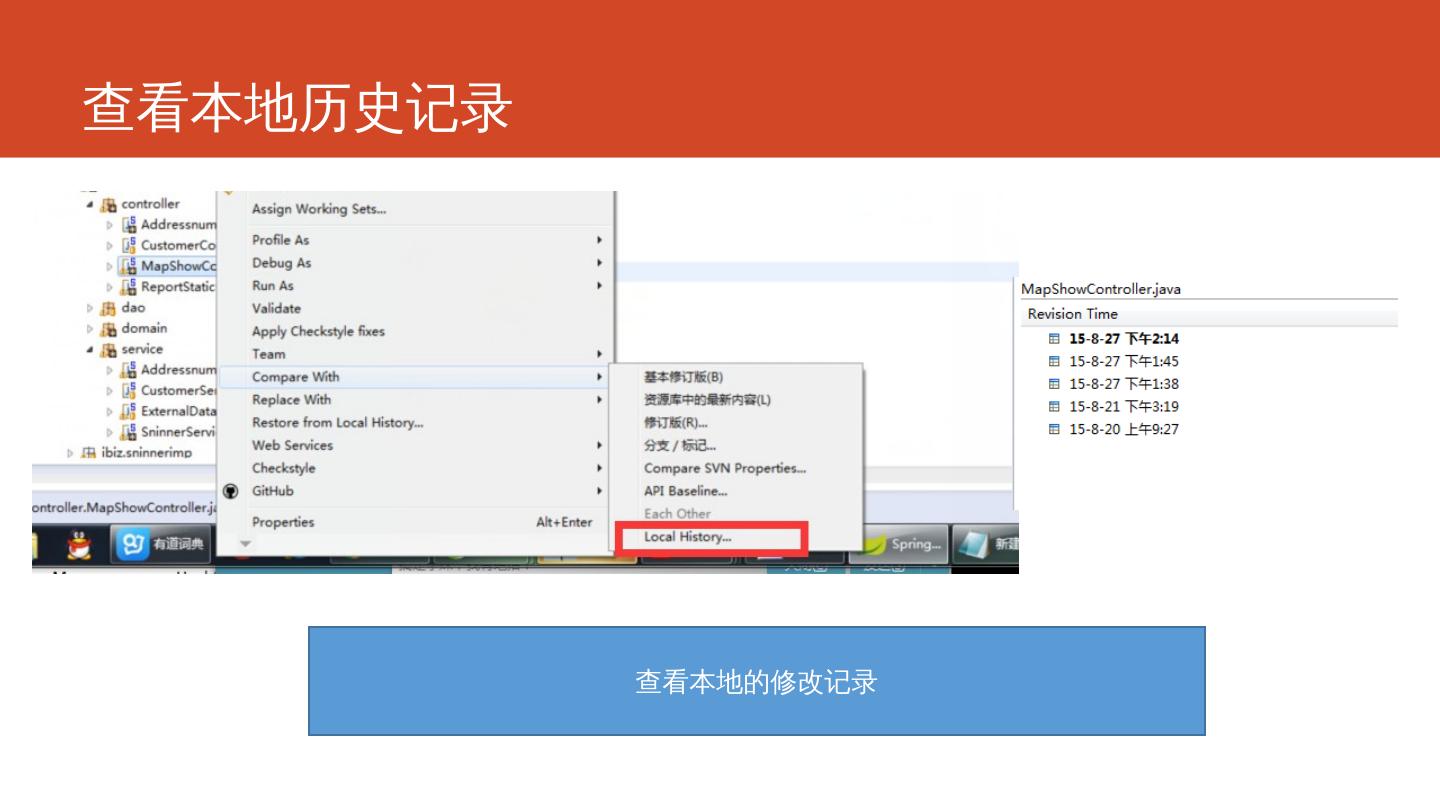Click the service package icon
This screenshot has width=1440, height=810.
click(x=108, y=350)
